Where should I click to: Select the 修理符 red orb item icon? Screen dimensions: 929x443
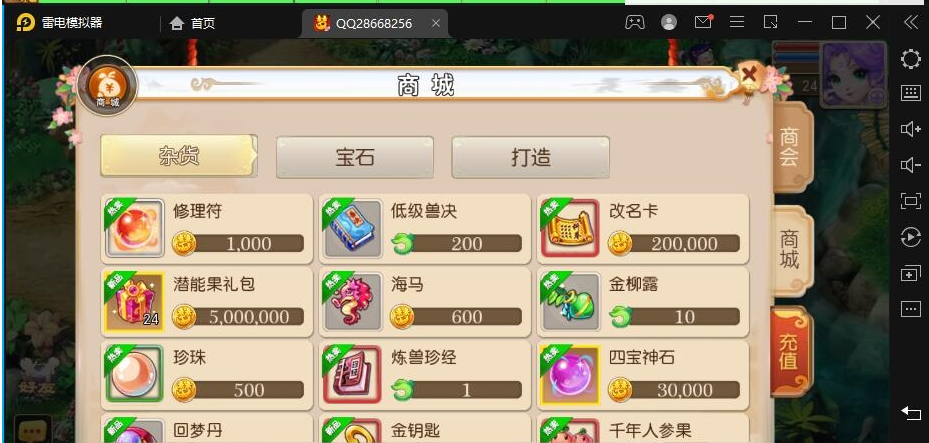(134, 228)
